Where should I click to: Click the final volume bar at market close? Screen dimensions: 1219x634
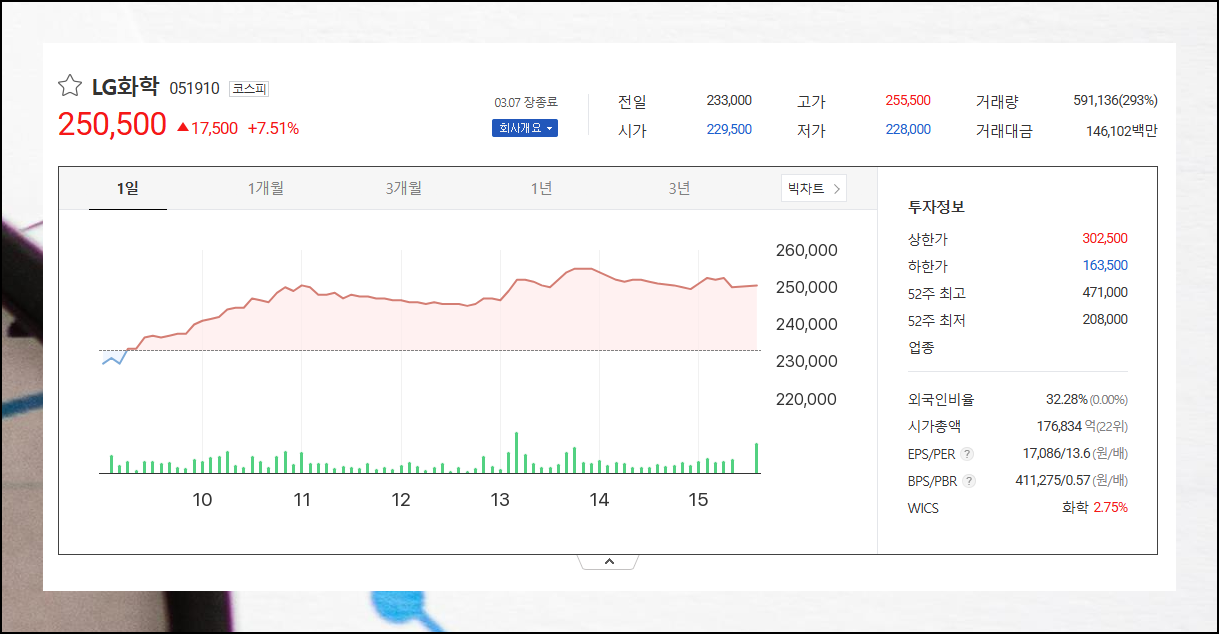pyautogui.click(x=756, y=458)
